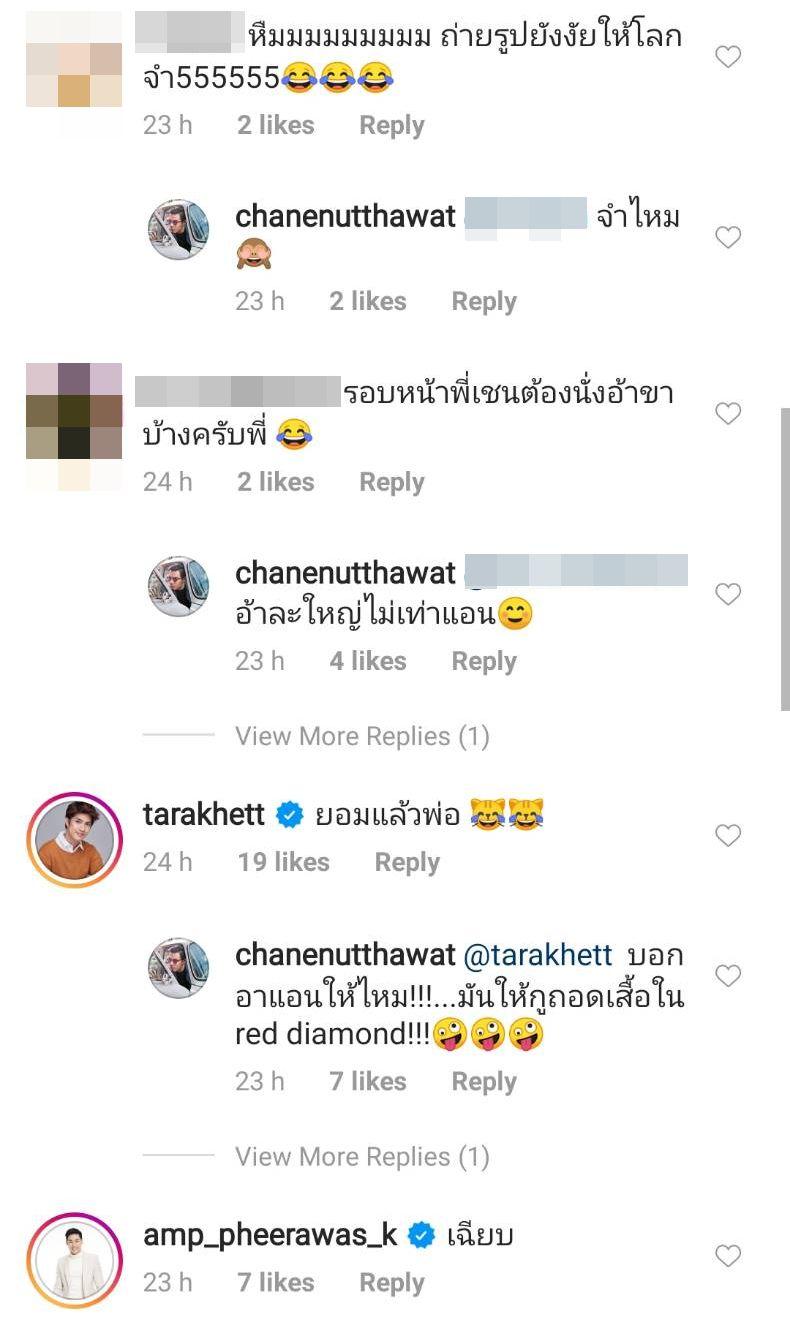Reply to the red diamond comment
This screenshot has height=1333, width=790.
484,1081
